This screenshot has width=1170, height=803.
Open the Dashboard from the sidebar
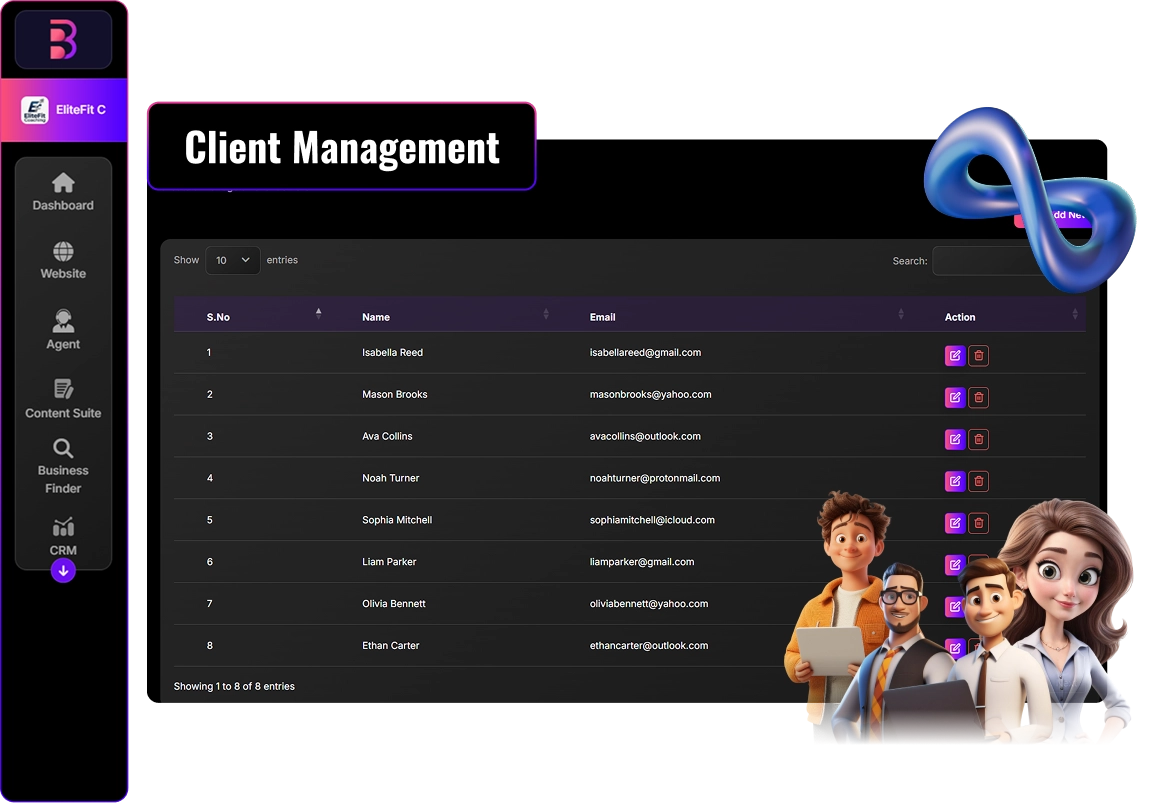63,192
